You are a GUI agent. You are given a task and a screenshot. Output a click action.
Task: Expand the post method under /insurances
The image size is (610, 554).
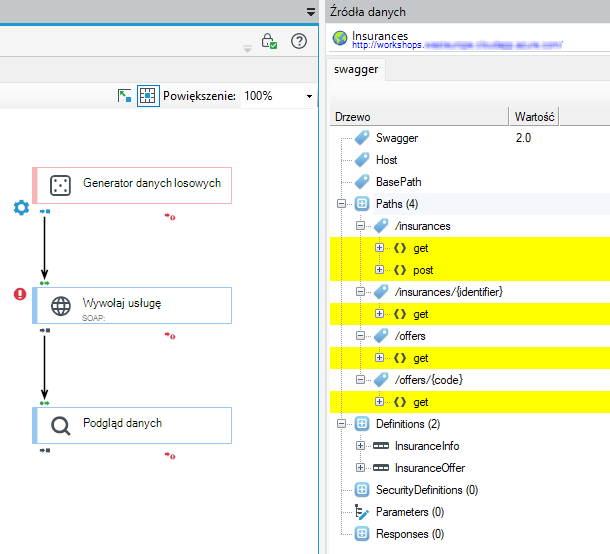[379, 270]
